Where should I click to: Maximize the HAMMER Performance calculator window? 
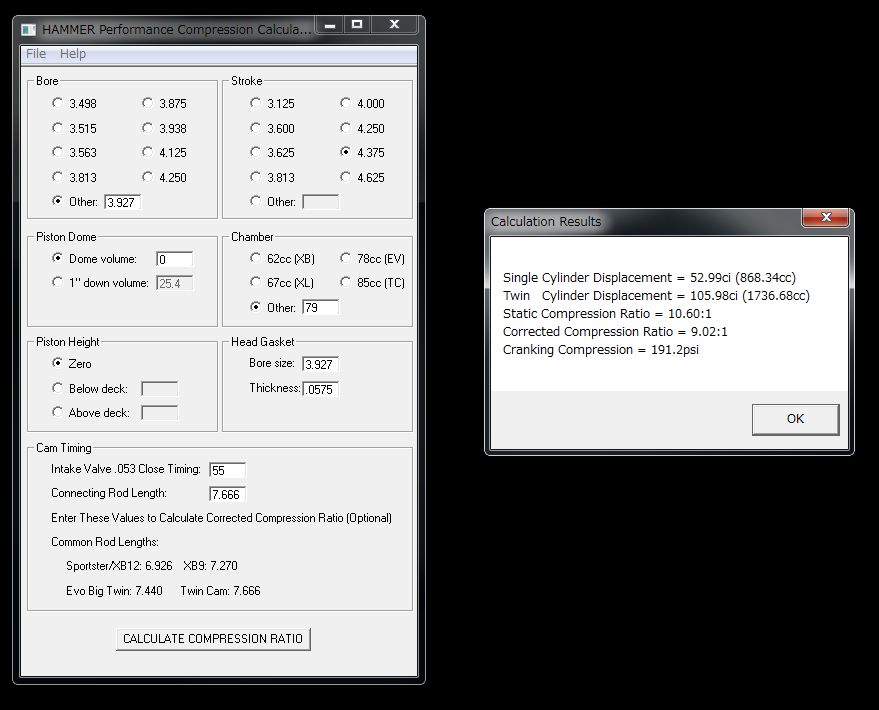click(357, 25)
